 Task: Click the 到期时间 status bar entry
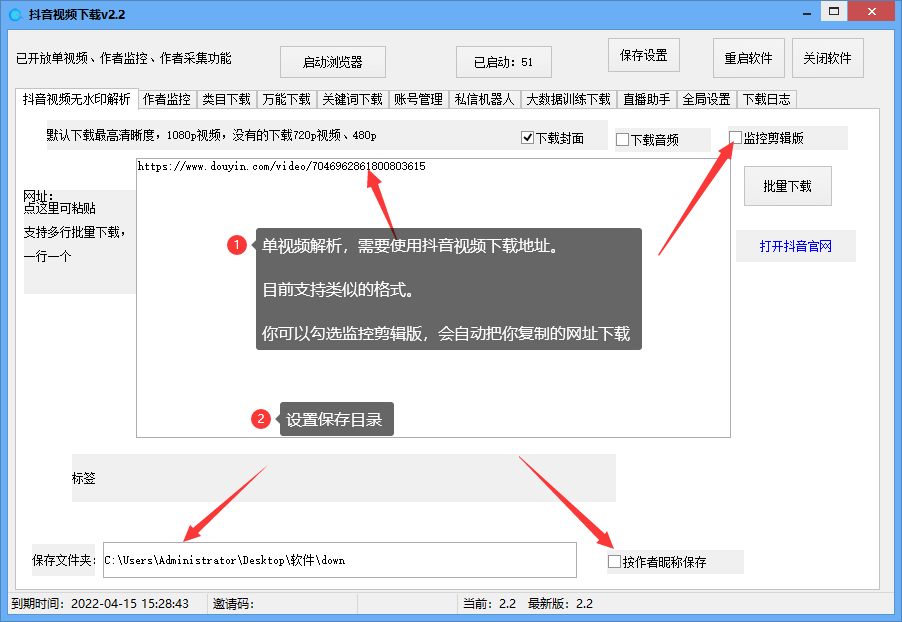tap(100, 604)
